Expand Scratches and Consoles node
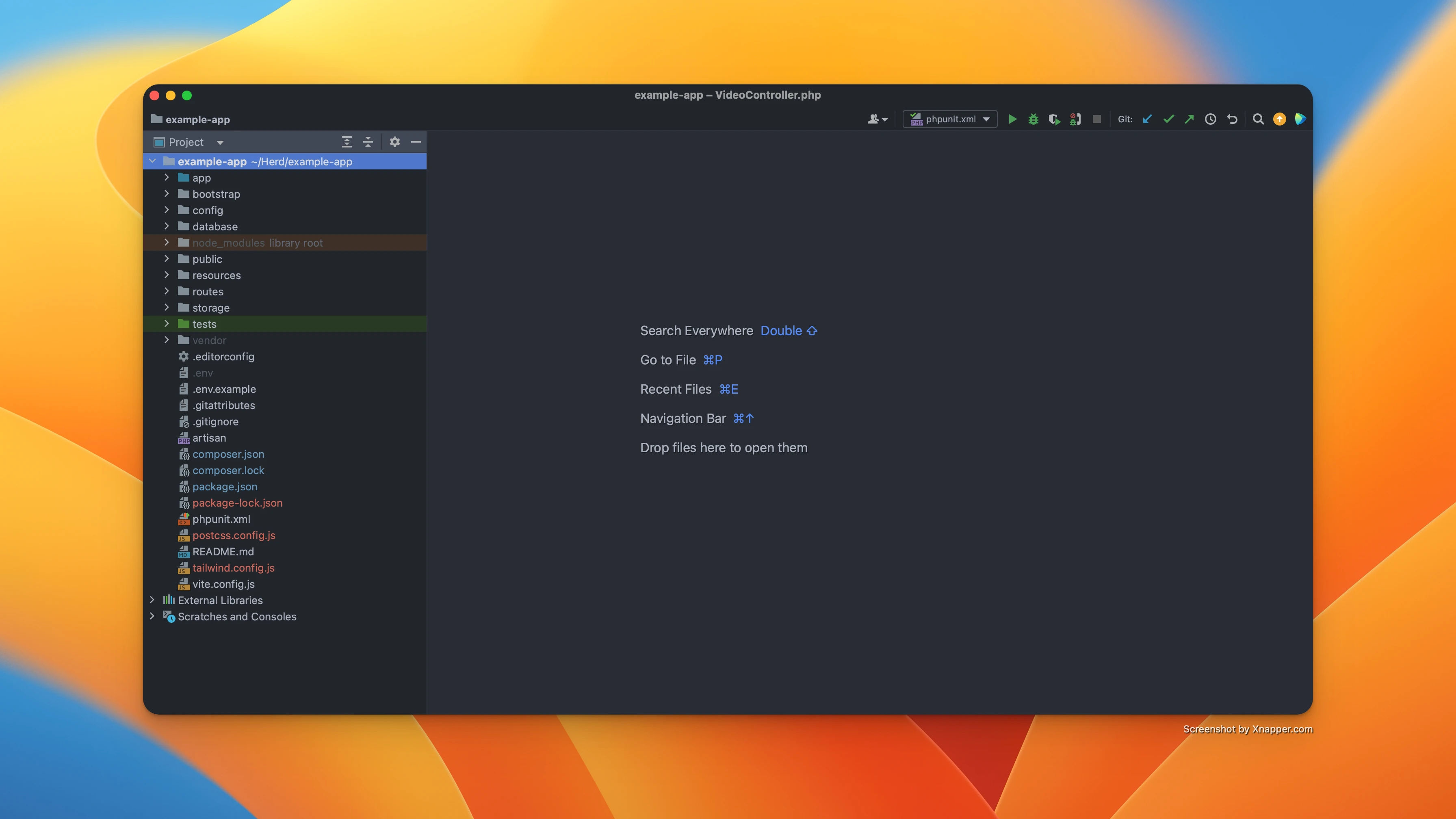 point(152,616)
